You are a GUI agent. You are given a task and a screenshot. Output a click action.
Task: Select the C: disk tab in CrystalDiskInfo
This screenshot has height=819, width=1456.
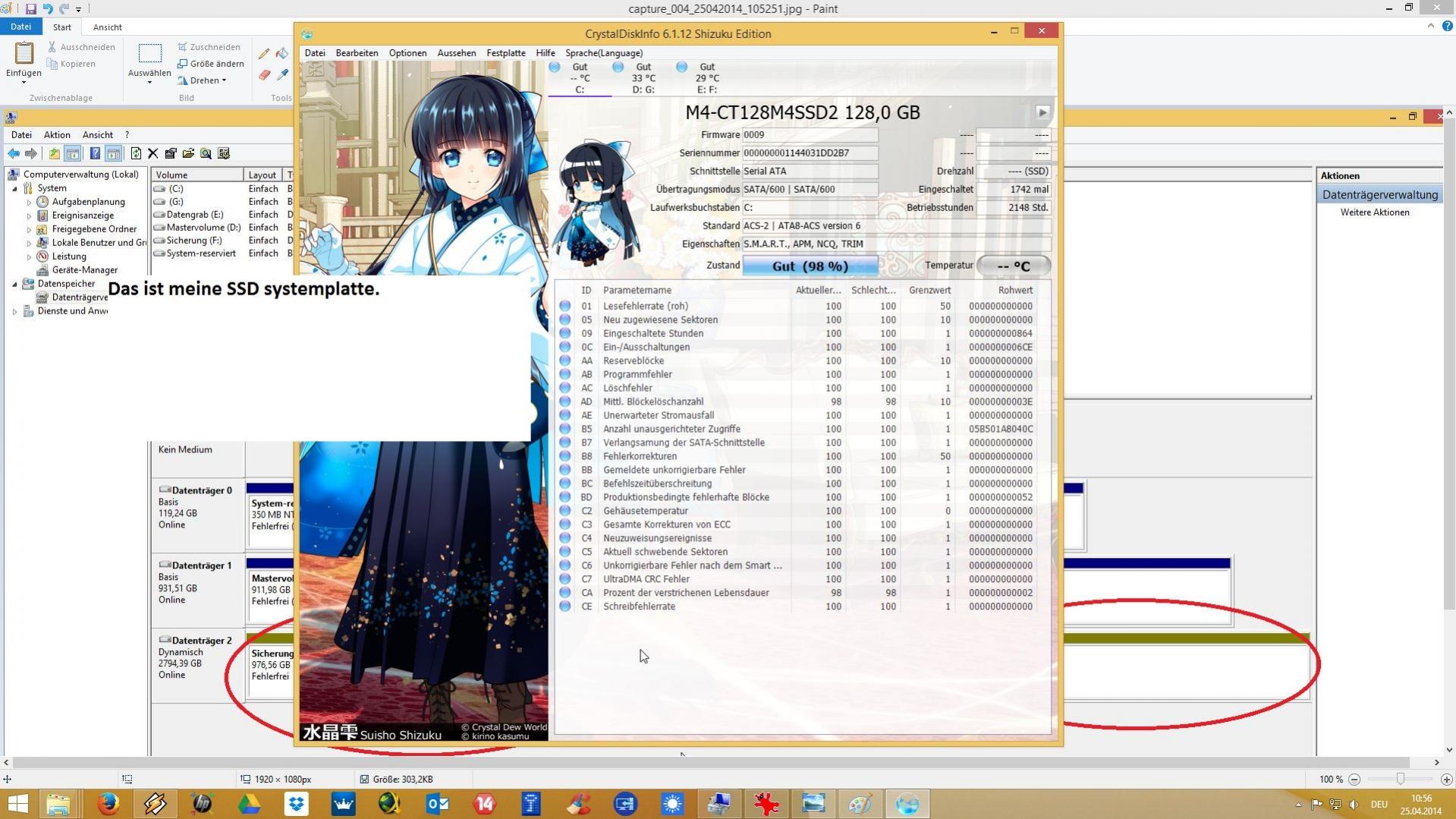tap(580, 78)
